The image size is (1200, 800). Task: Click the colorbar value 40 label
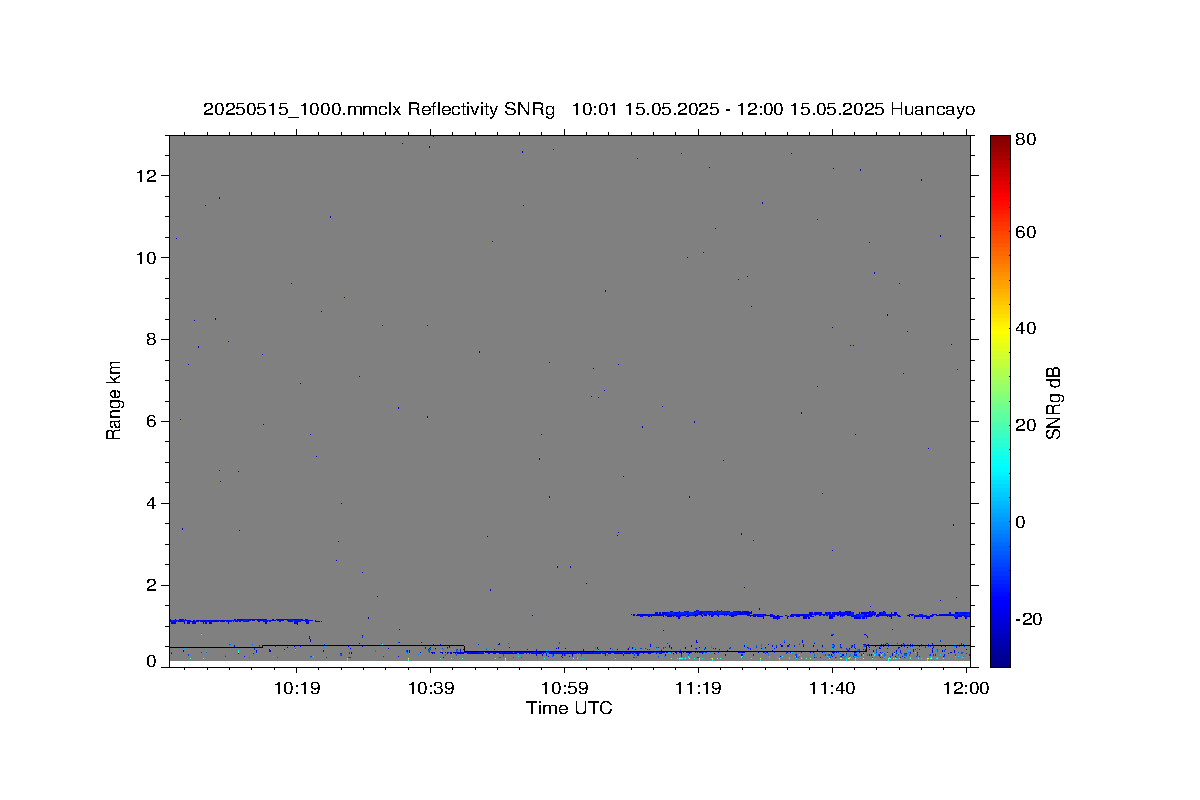[x=1026, y=328]
